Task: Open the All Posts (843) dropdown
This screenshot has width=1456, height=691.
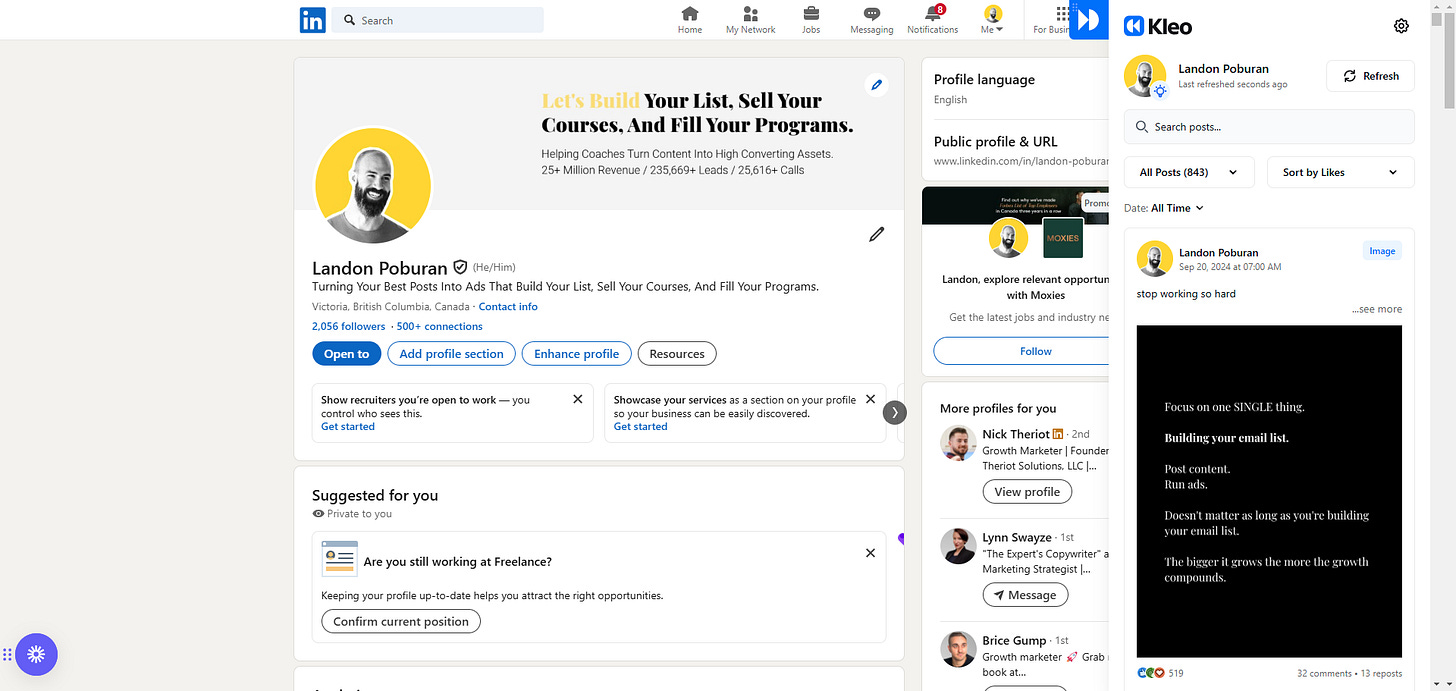Action: click(x=1189, y=172)
